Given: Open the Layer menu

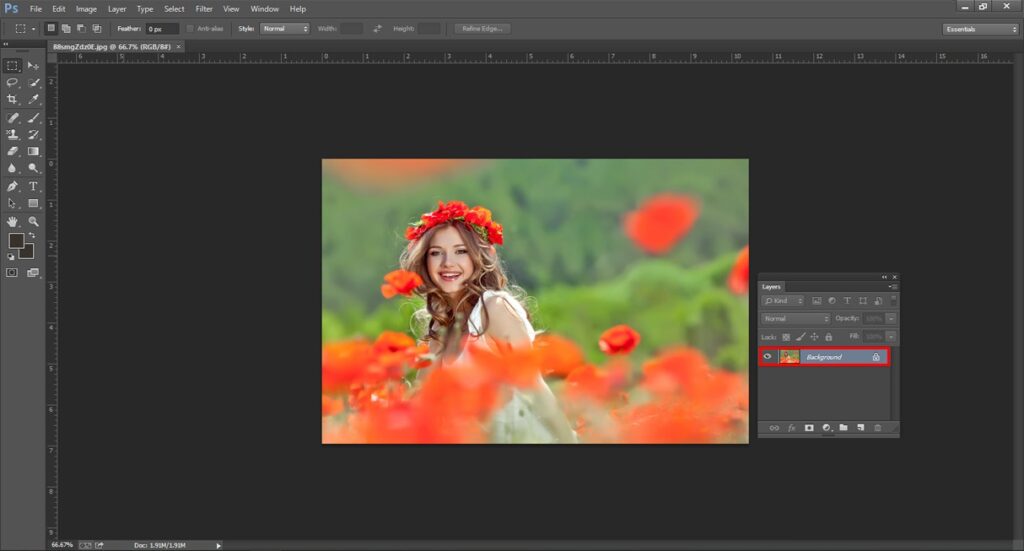Looking at the screenshot, I should pos(117,9).
